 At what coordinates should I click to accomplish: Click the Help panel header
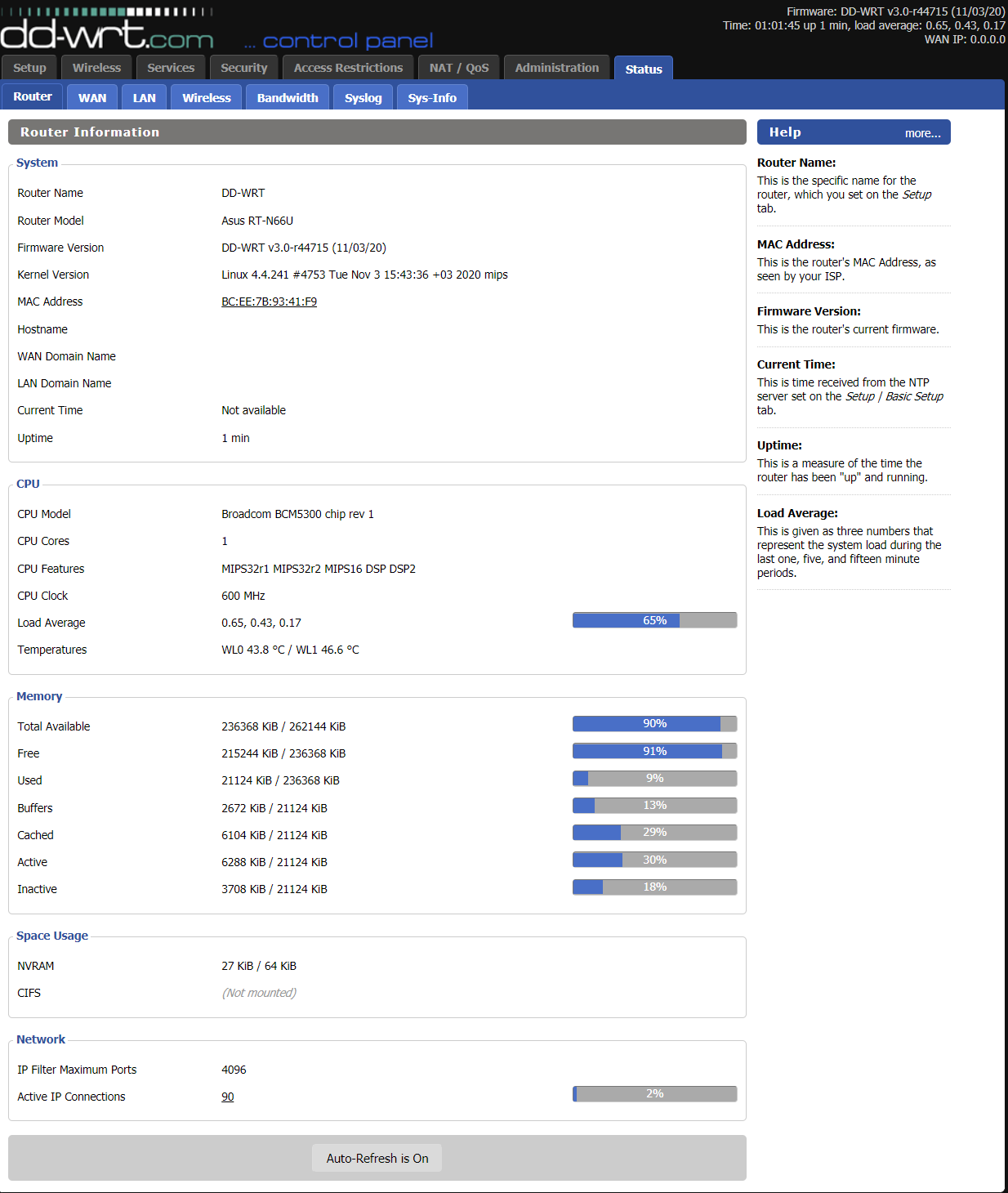[854, 132]
